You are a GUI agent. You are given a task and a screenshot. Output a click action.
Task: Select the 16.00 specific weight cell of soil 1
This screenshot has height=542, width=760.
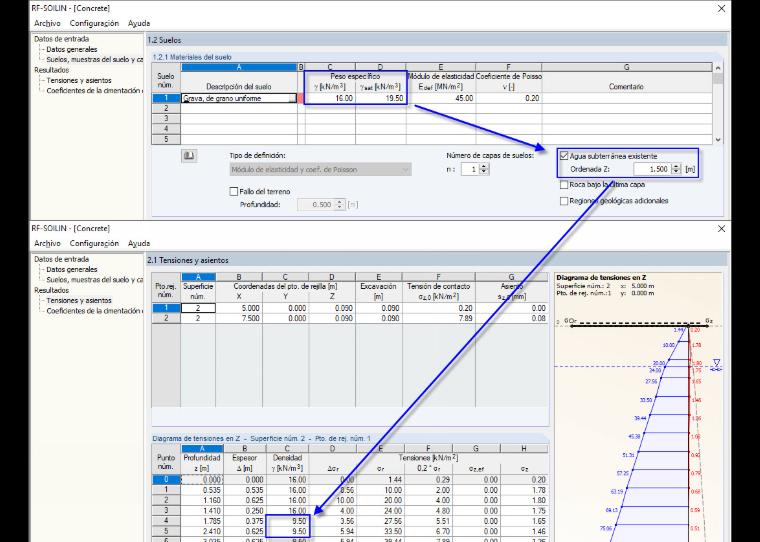coord(330,98)
